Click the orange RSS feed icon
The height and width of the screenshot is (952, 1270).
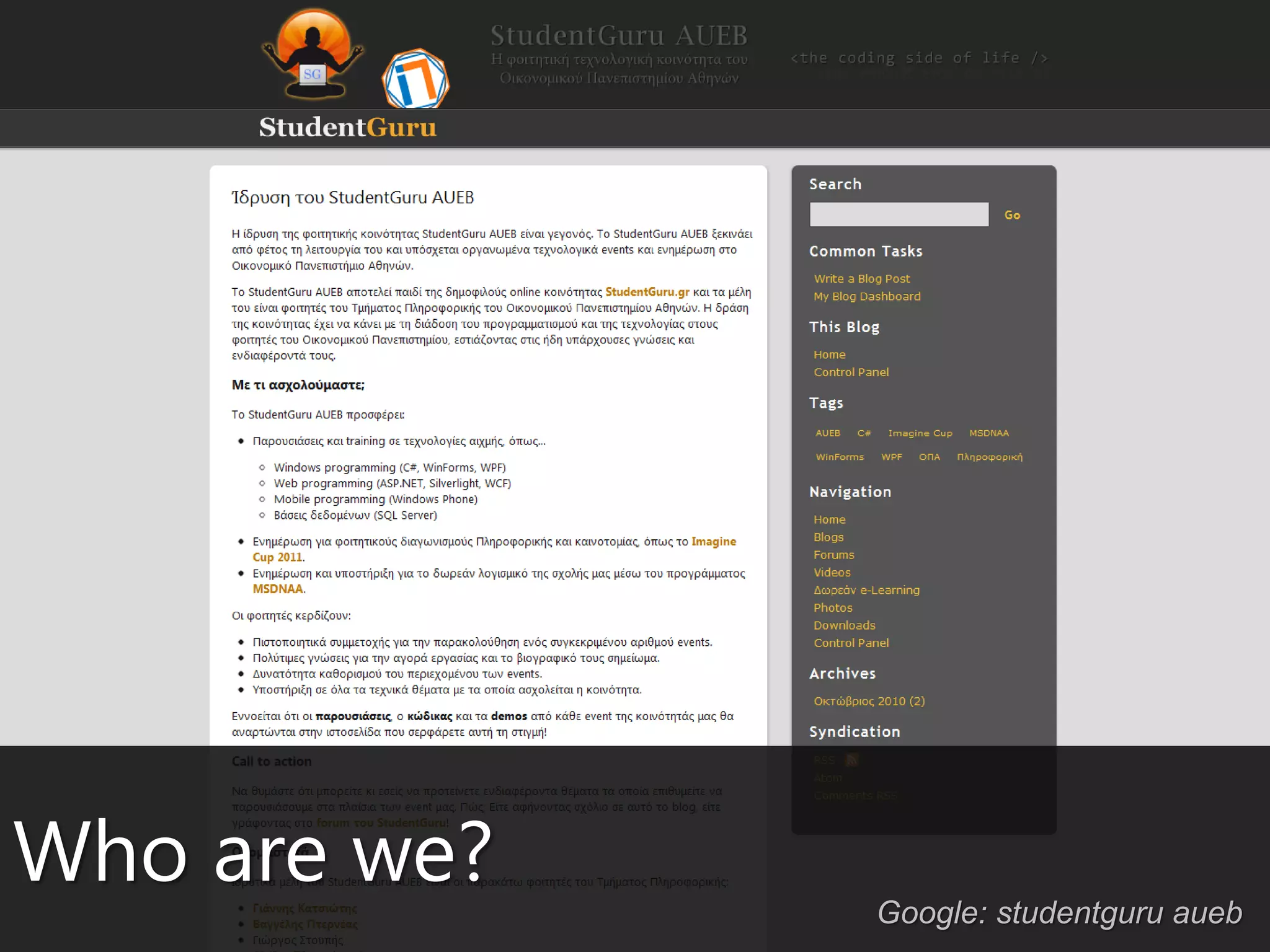[x=852, y=760]
